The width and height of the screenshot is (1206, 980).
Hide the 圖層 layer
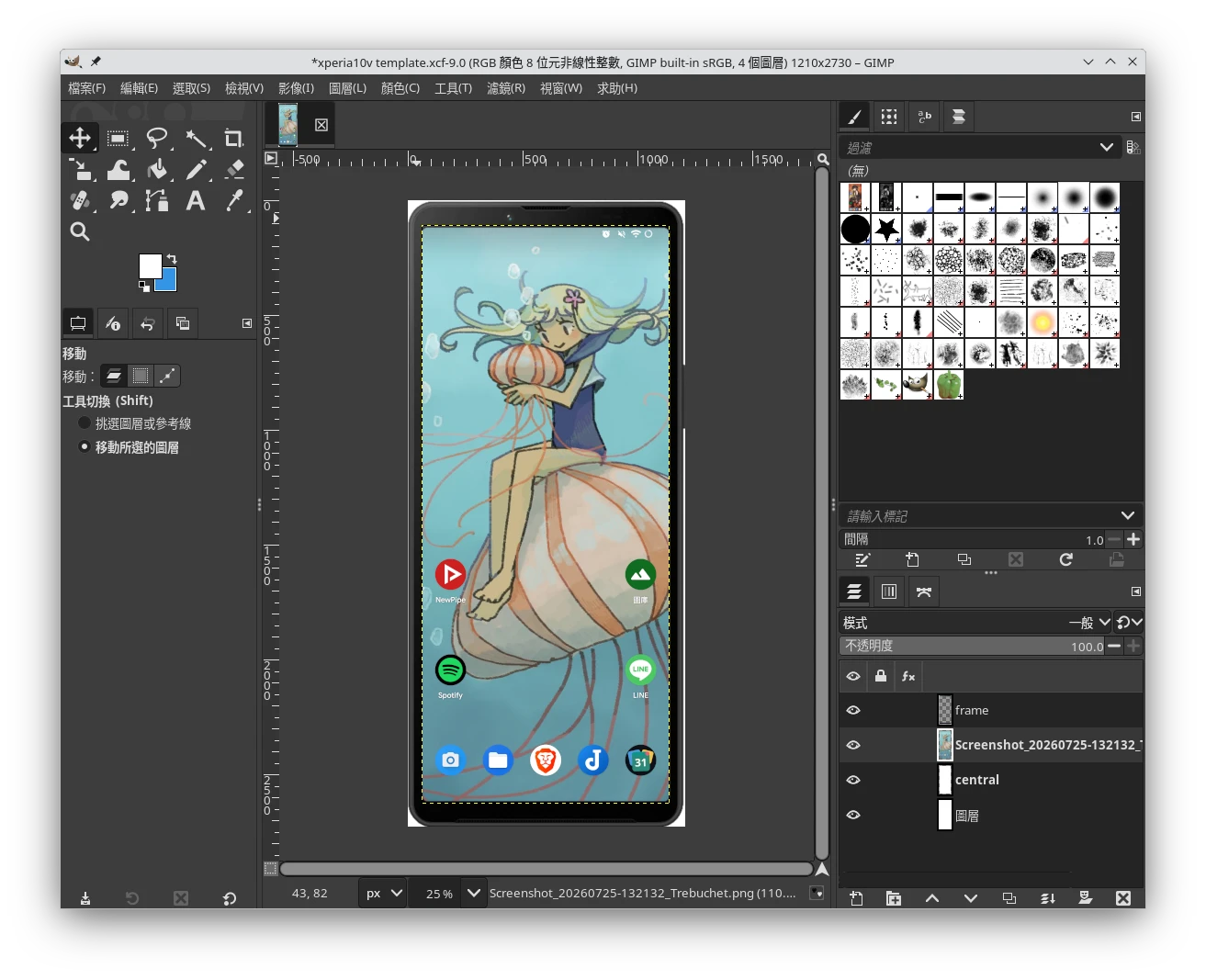(853, 815)
